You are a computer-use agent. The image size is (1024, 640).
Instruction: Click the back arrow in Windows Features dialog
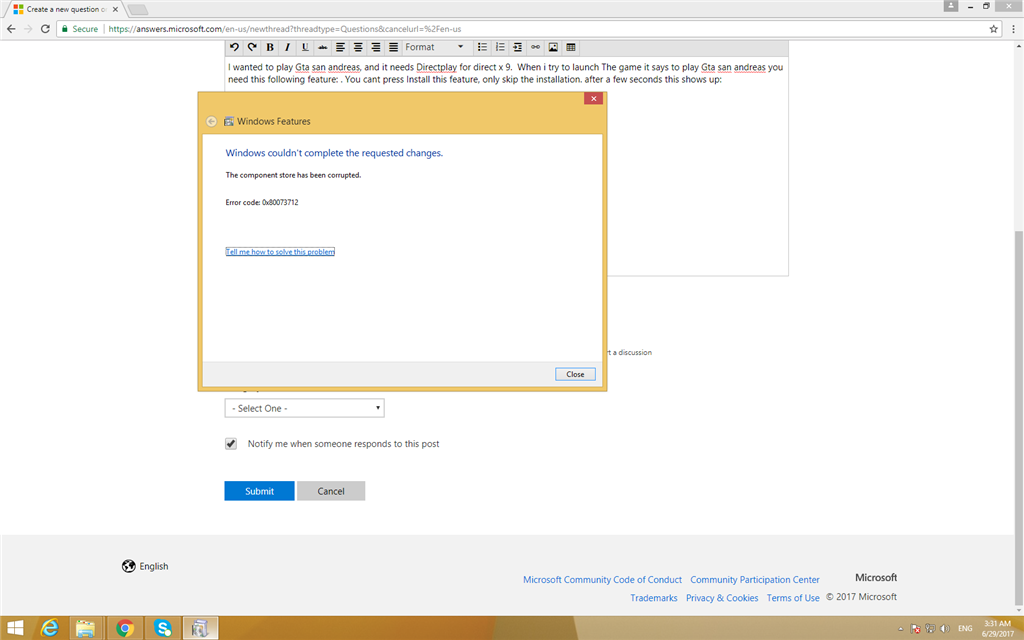pos(211,121)
